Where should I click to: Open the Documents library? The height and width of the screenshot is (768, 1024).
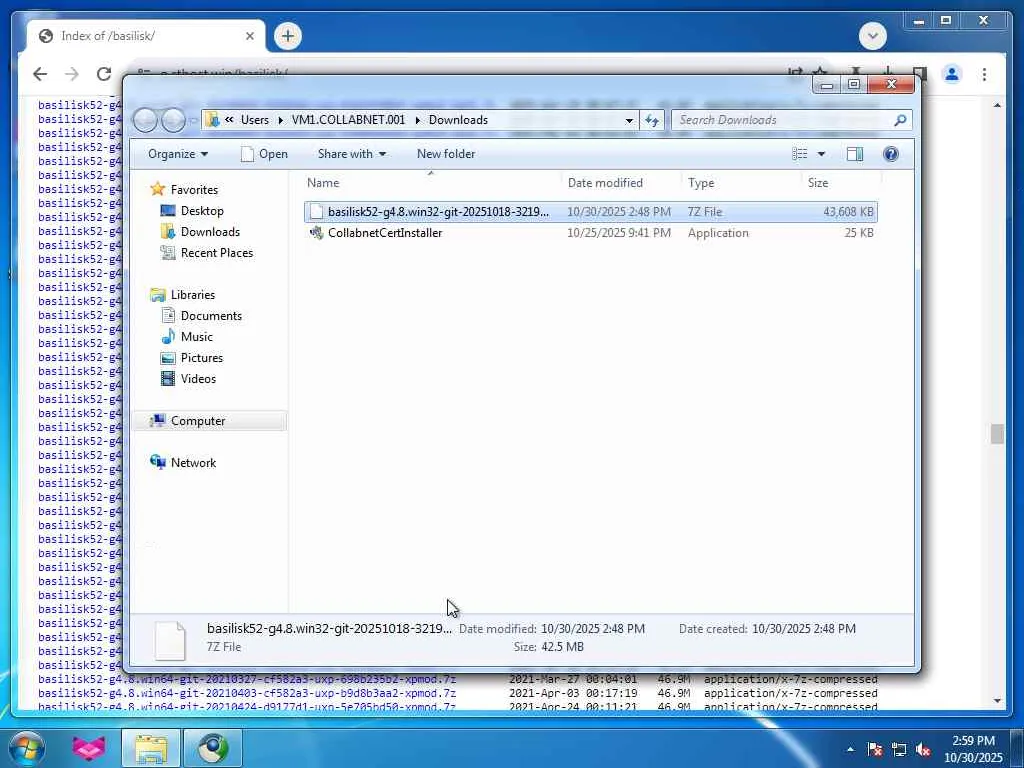click(x=211, y=315)
